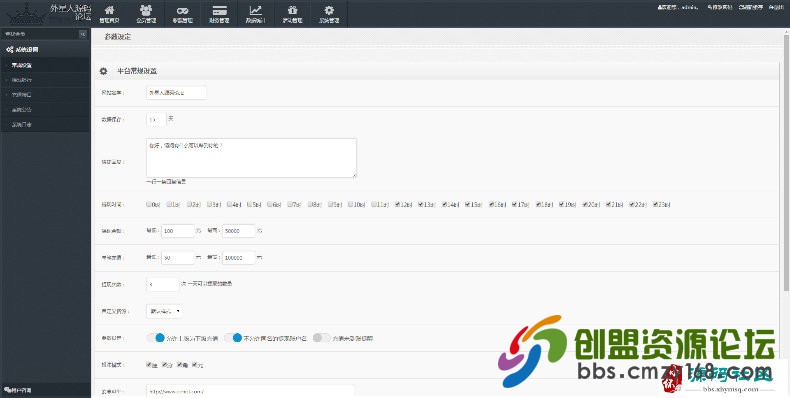Click the minimum field showing 50

[x=178, y=257]
